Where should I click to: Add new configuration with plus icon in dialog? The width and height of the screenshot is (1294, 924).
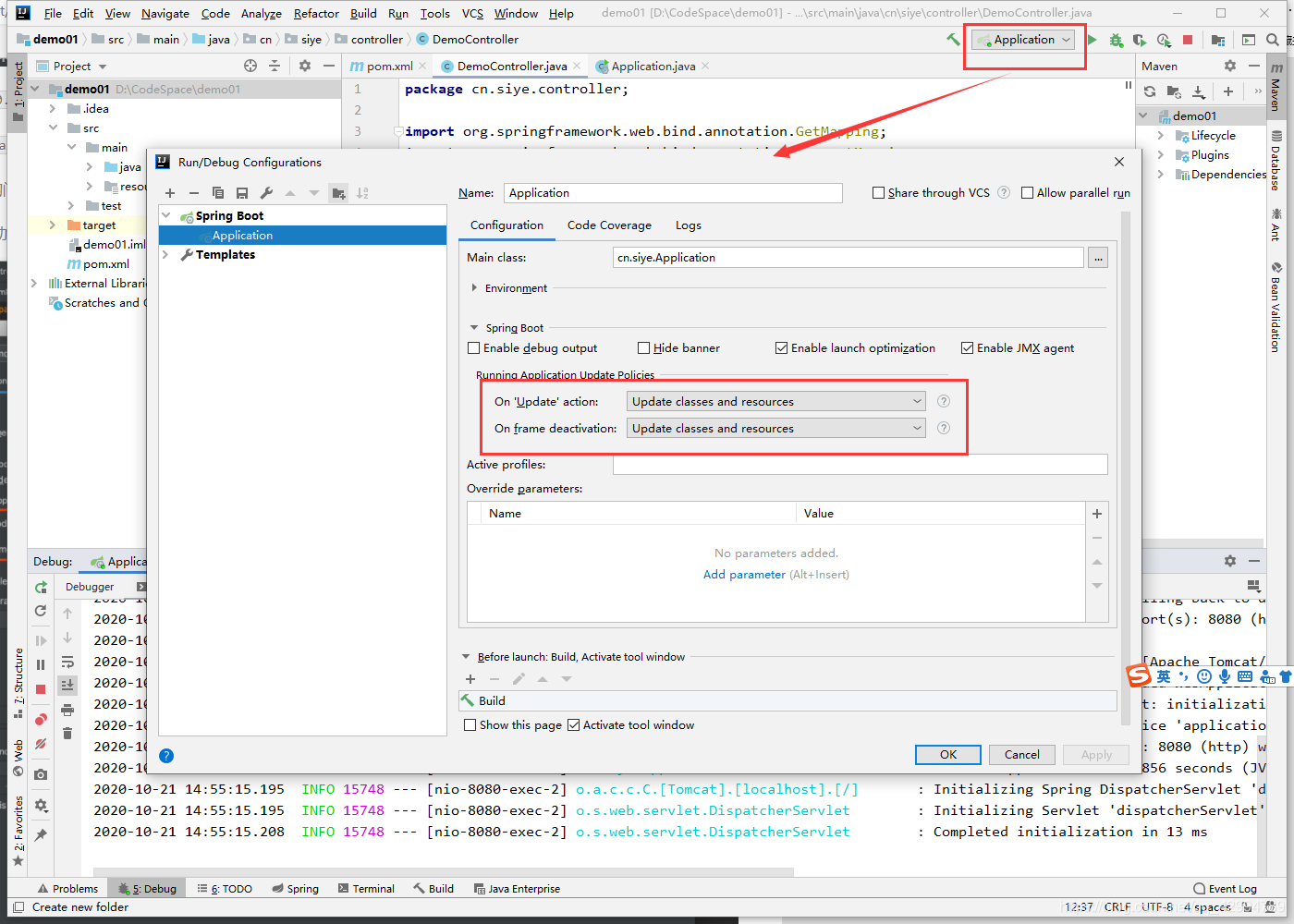170,193
